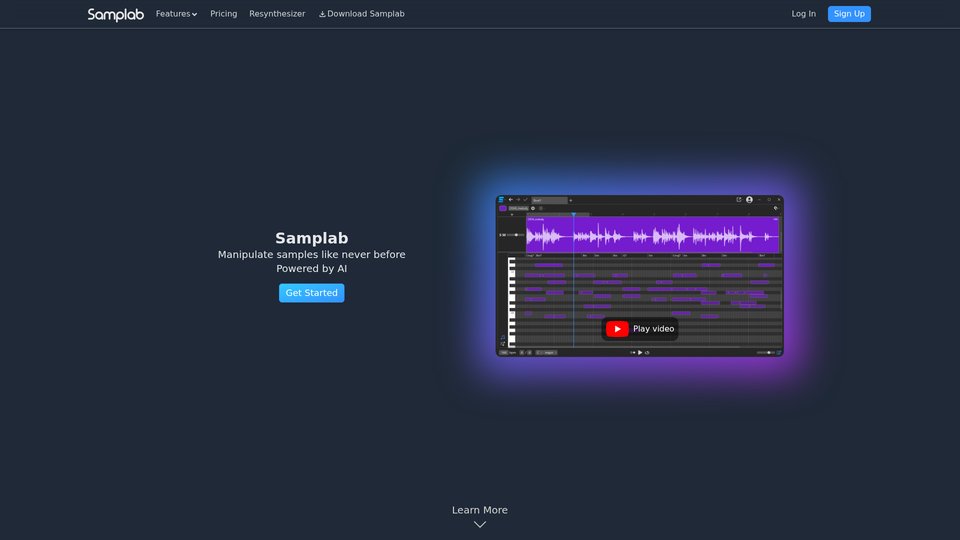
Task: Open the Pricing page
Action: (x=223, y=14)
